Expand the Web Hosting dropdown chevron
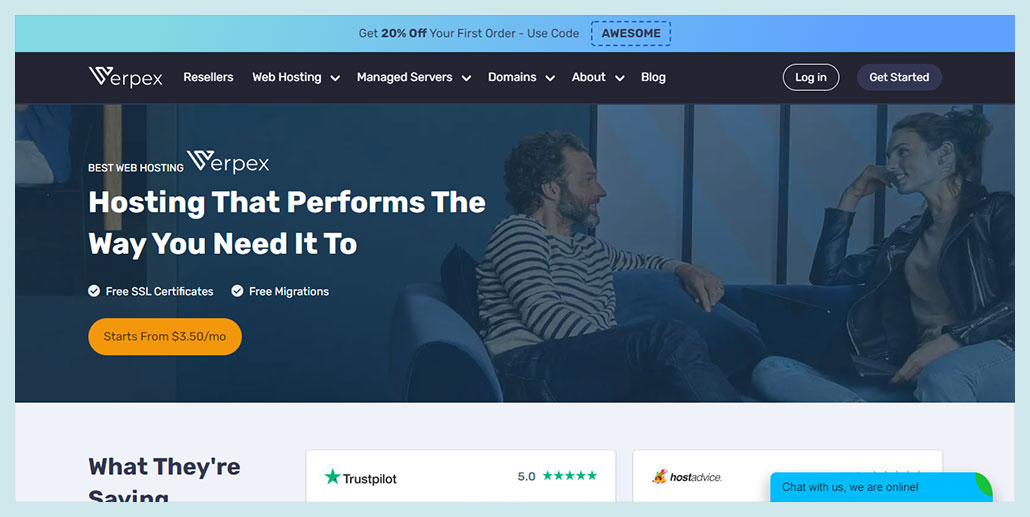 point(335,78)
